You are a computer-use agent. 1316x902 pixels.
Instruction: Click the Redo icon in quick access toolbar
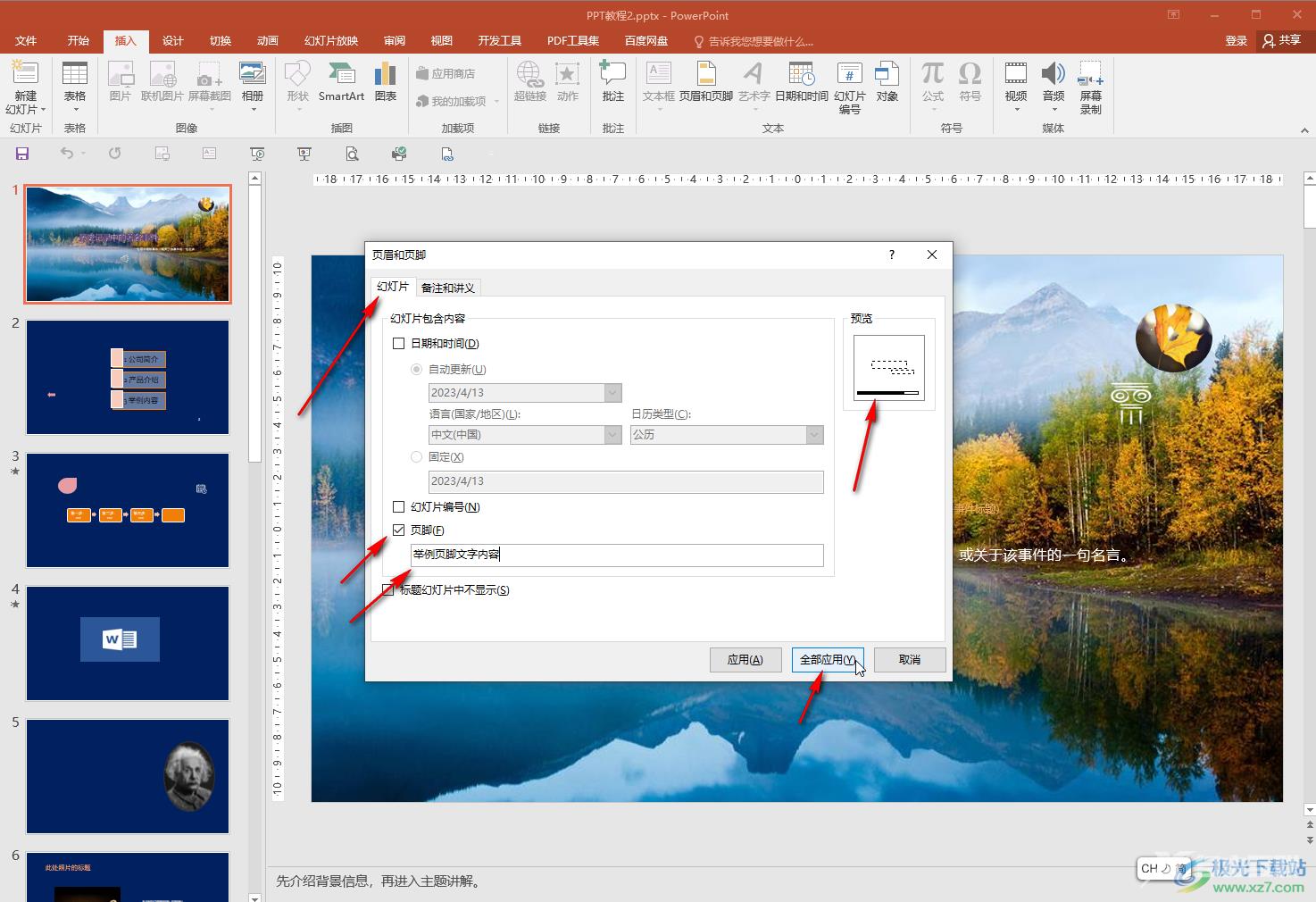[114, 154]
